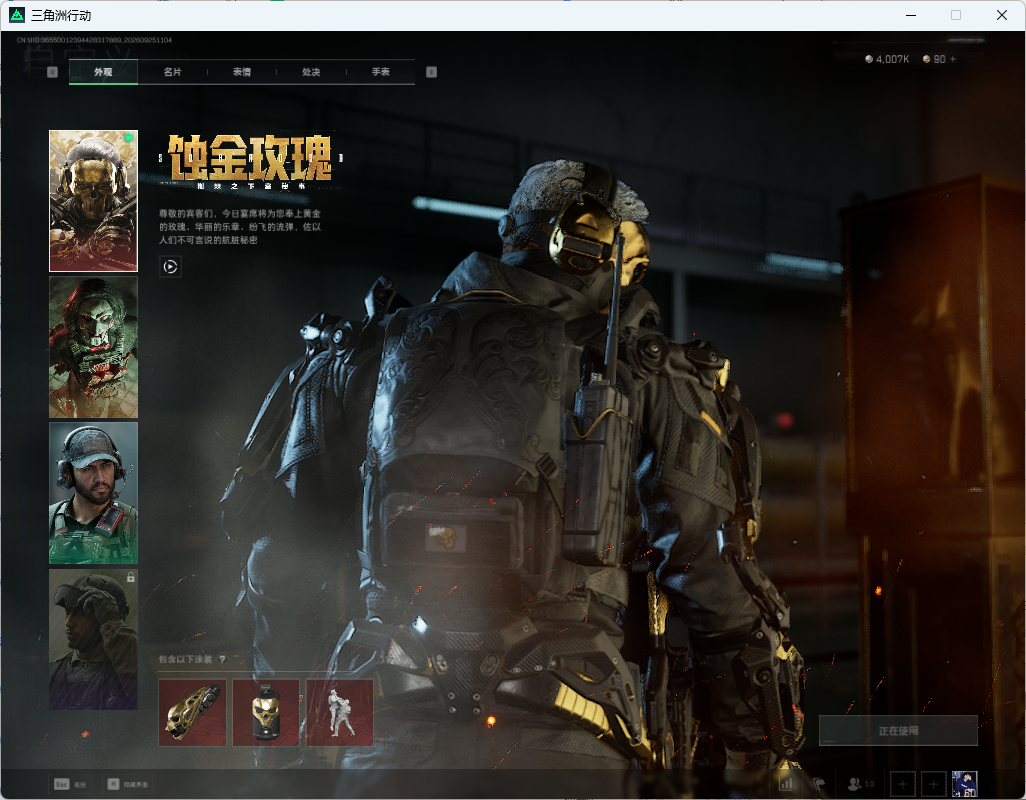Close the 三角洲行动 window
1026x800 pixels.
1002,15
